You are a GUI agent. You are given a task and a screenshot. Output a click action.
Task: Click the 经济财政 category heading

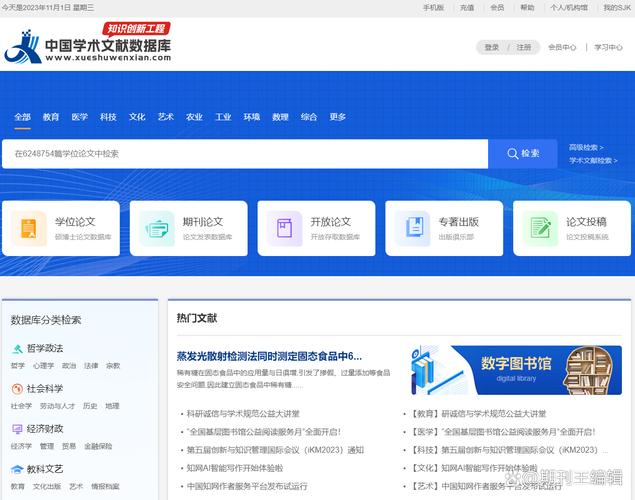coord(45,429)
